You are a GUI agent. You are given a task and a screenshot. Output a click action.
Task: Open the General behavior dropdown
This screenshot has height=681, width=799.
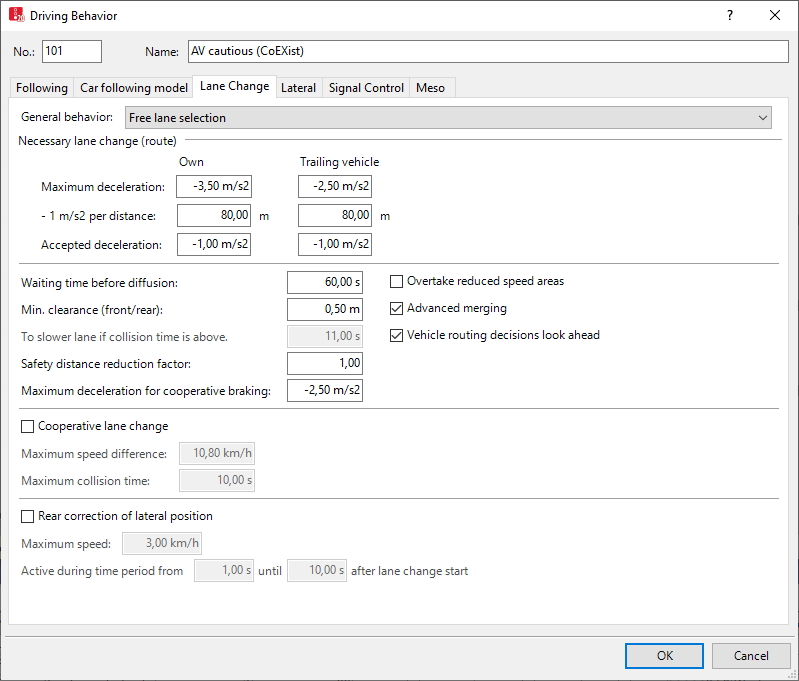click(x=448, y=118)
